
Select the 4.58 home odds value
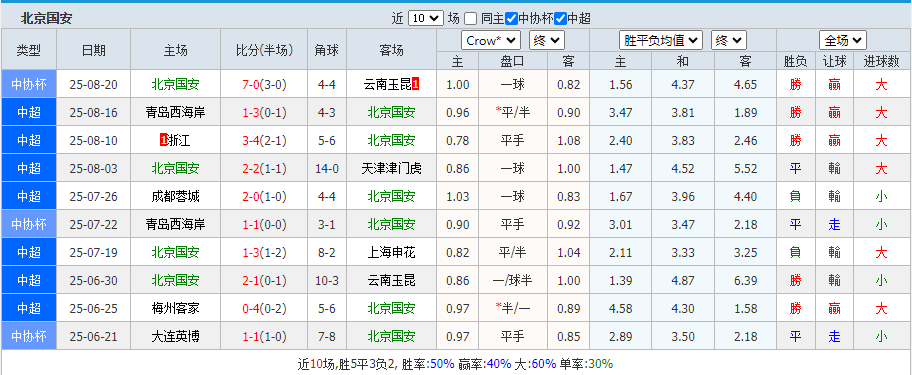(621, 308)
